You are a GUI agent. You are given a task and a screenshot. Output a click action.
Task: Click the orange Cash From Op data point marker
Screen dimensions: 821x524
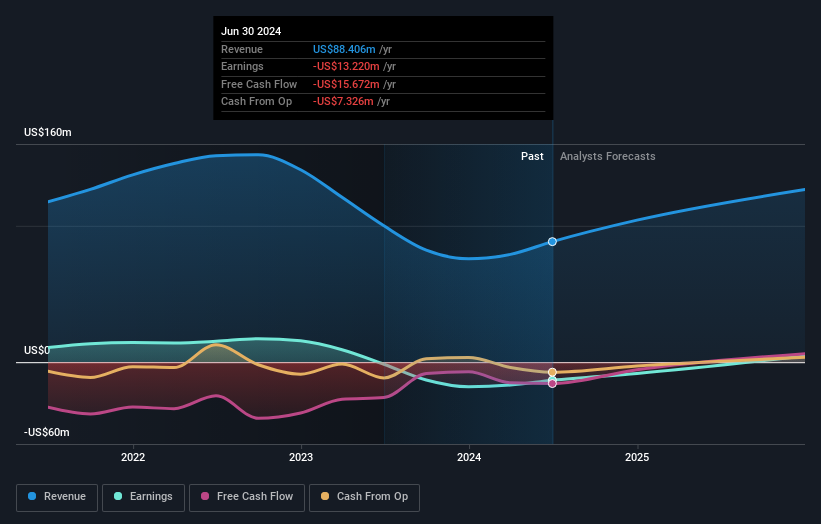[x=552, y=373]
